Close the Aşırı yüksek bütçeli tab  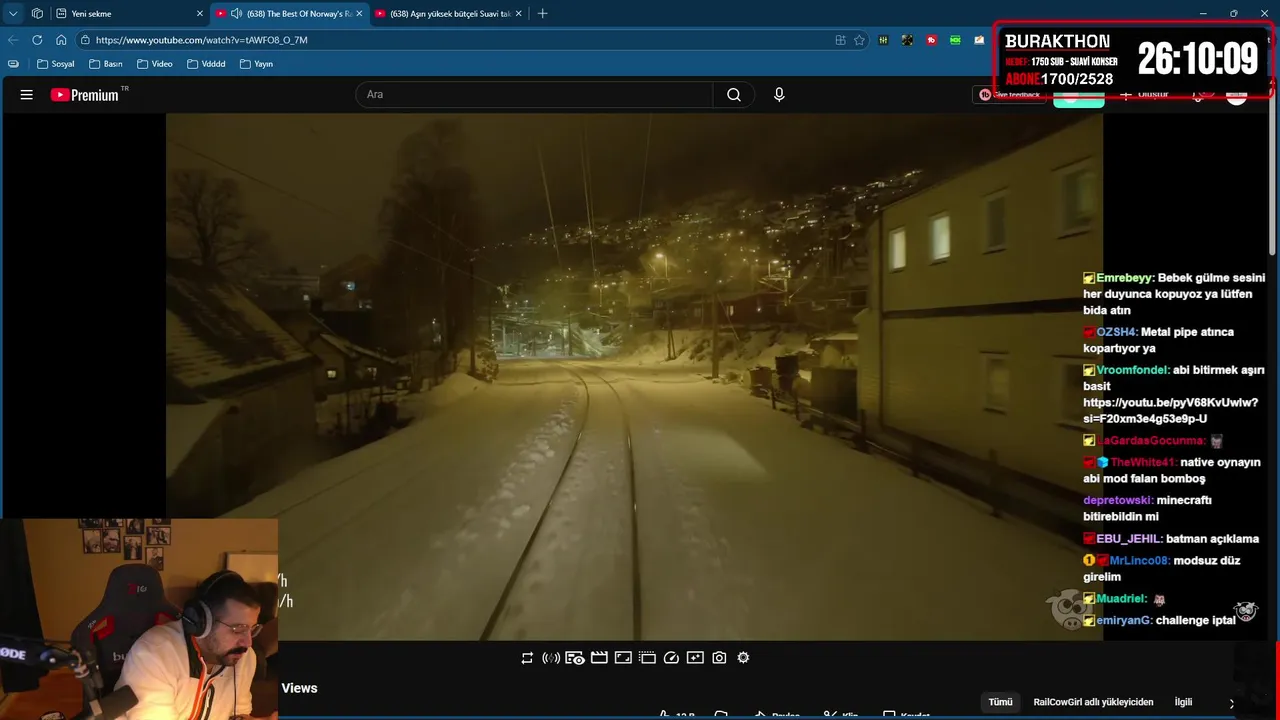pos(519,14)
